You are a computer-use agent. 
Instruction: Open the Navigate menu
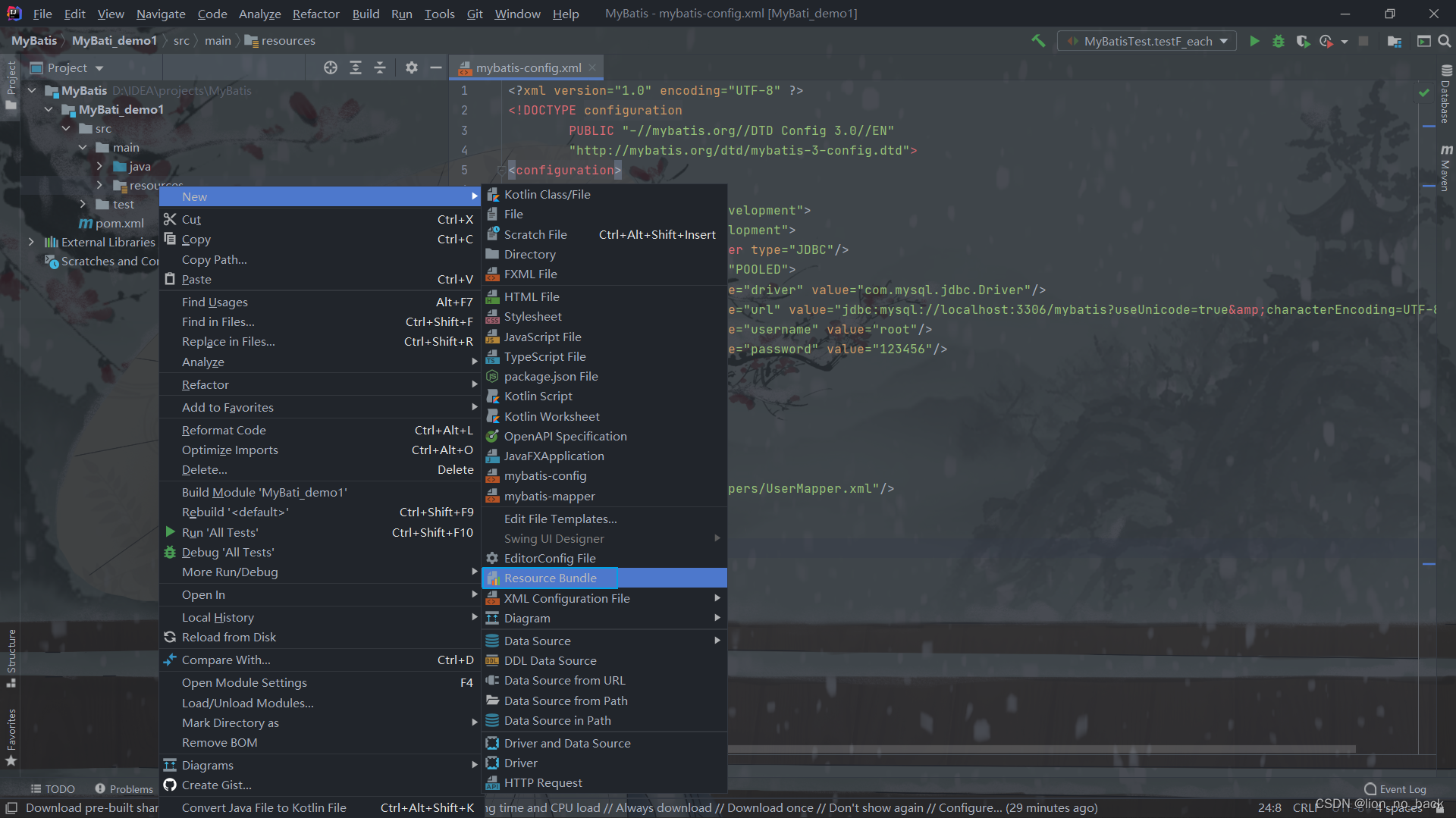161,14
